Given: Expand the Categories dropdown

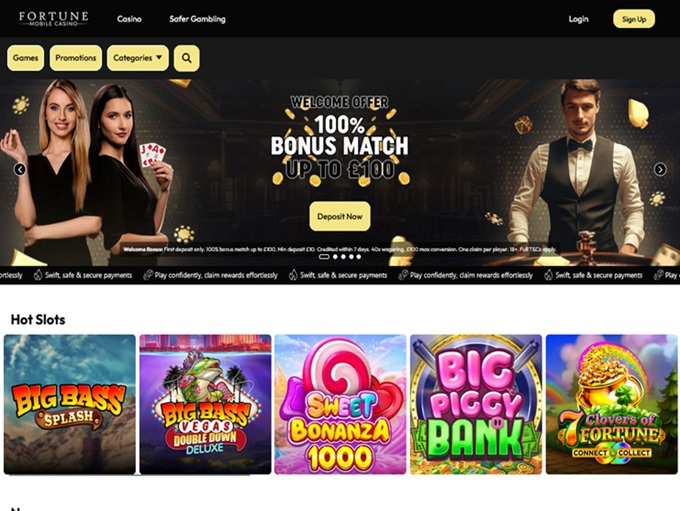Looking at the screenshot, I should 137,58.
